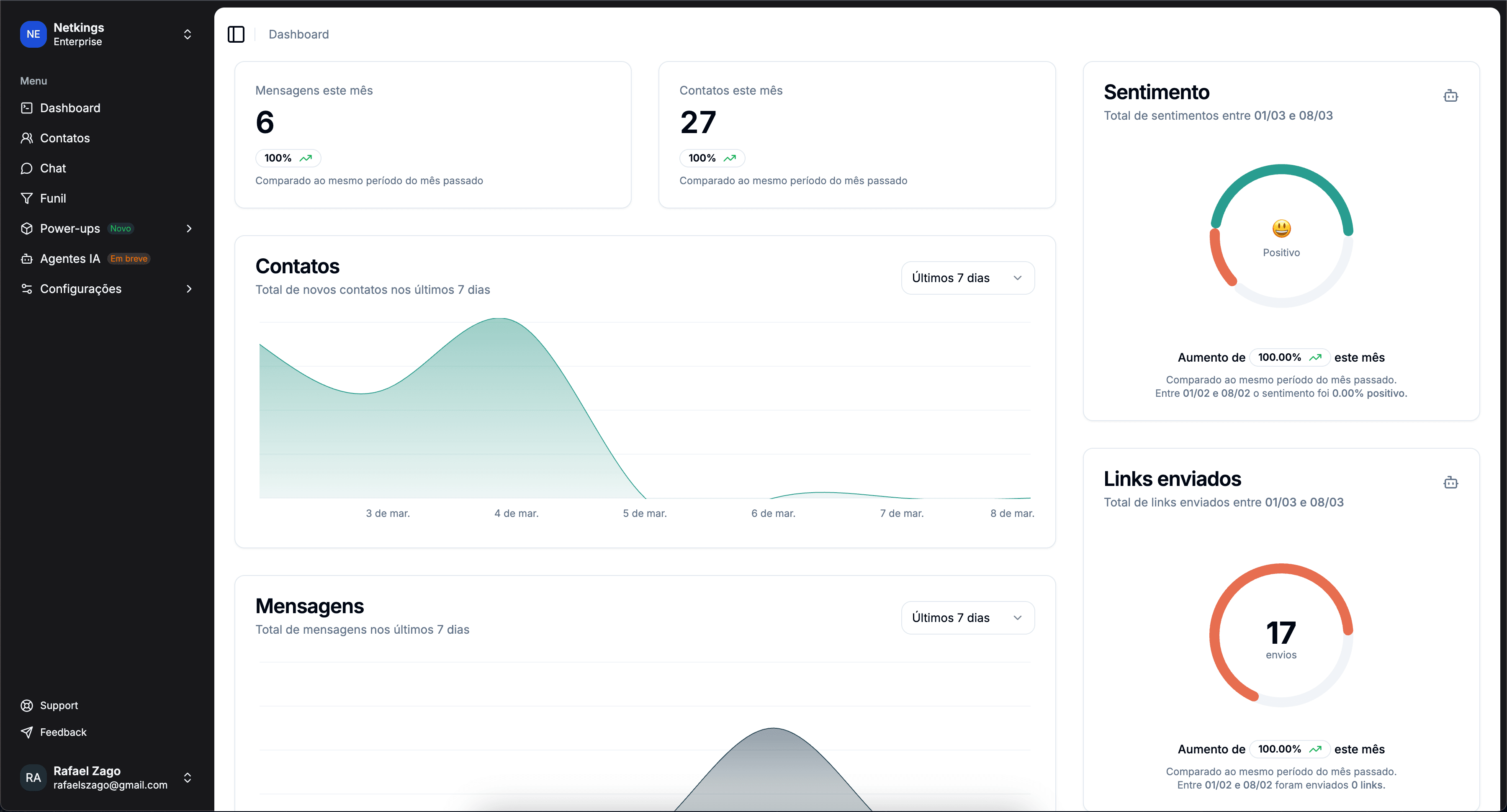
Task: Click the Funil funnel icon
Action: point(26,198)
